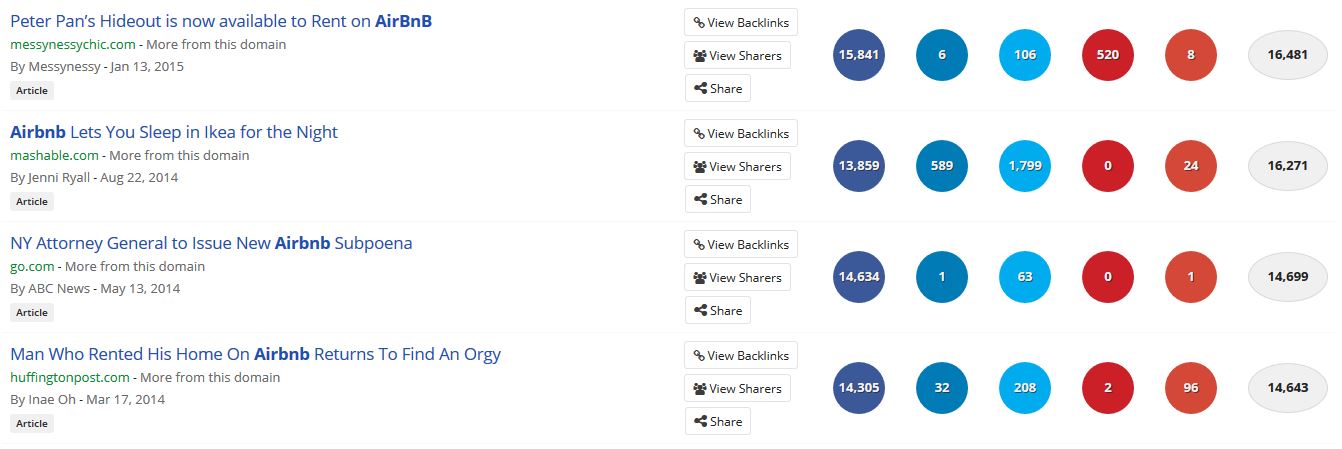
Task: Open the NY Attorney General subpoena article
Action: pos(211,243)
